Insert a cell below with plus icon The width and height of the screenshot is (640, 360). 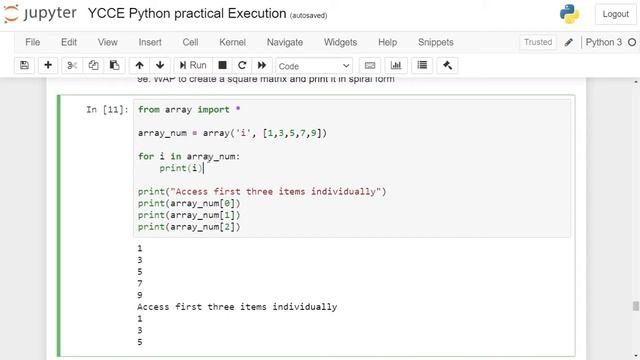(48, 65)
